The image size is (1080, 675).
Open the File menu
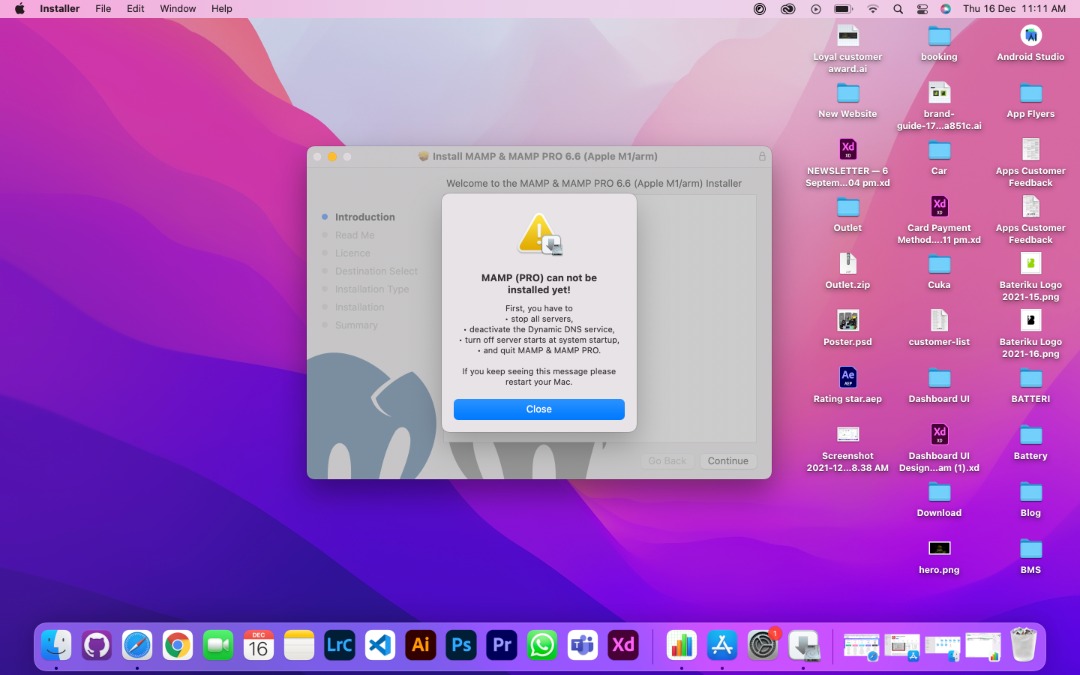tap(103, 9)
